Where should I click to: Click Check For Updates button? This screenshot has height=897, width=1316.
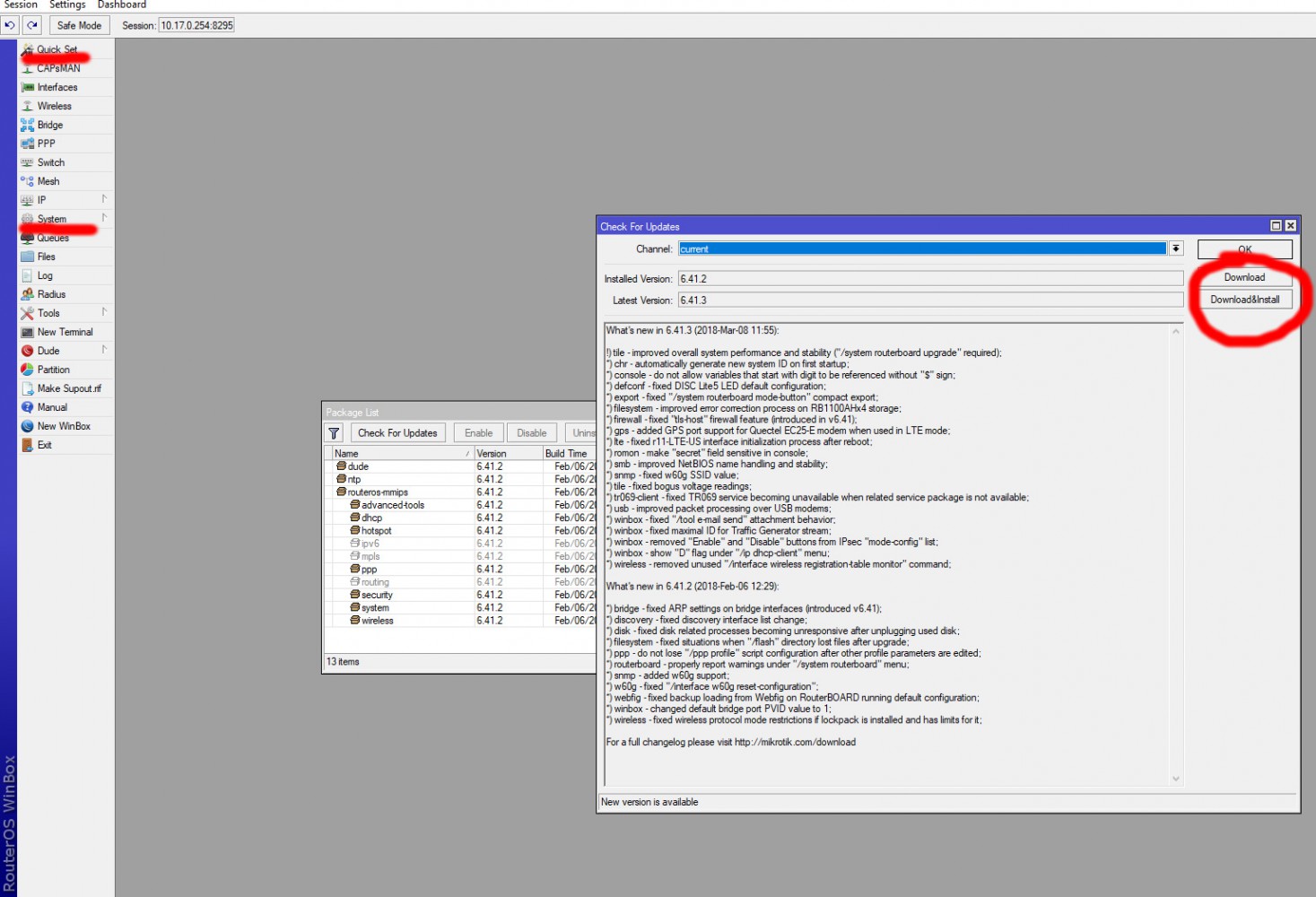click(397, 432)
